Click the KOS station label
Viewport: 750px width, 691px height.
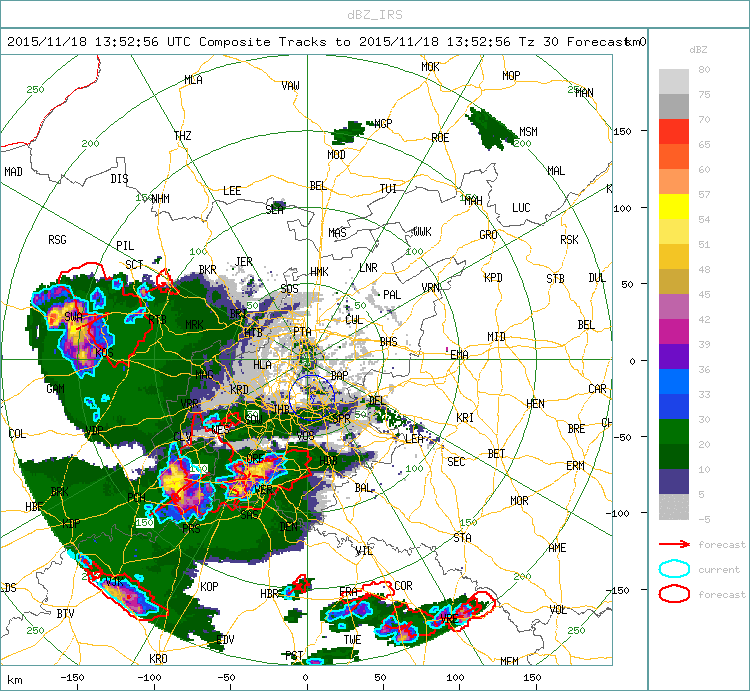(104, 352)
